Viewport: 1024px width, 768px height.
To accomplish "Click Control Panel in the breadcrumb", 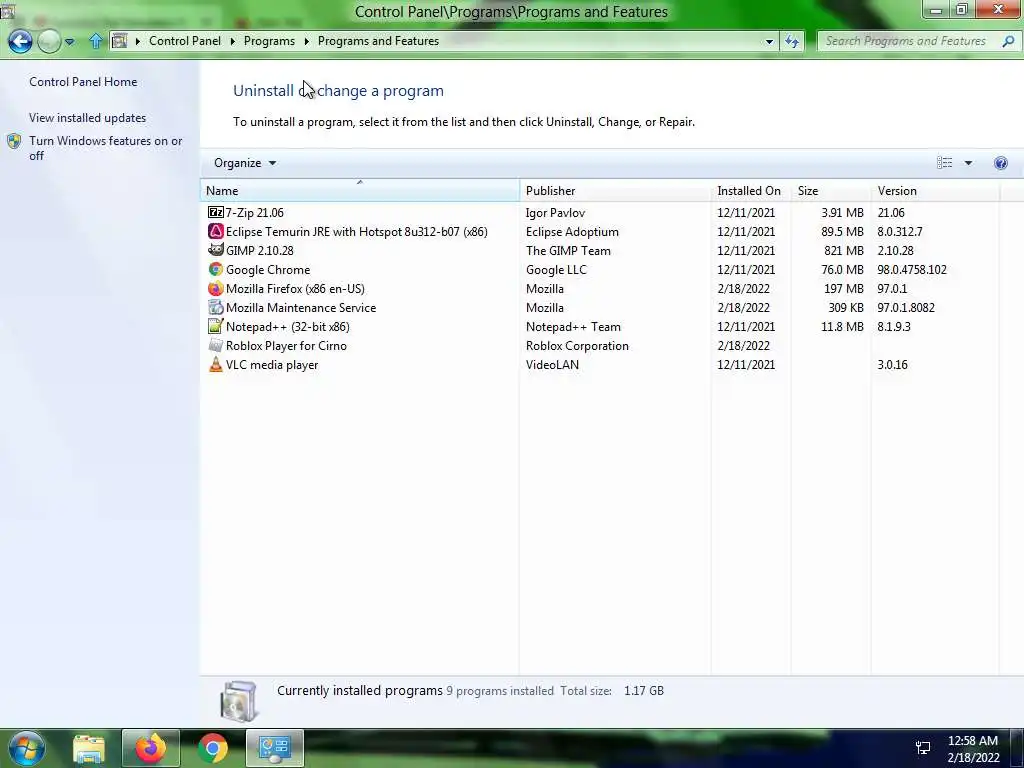I will 185,41.
